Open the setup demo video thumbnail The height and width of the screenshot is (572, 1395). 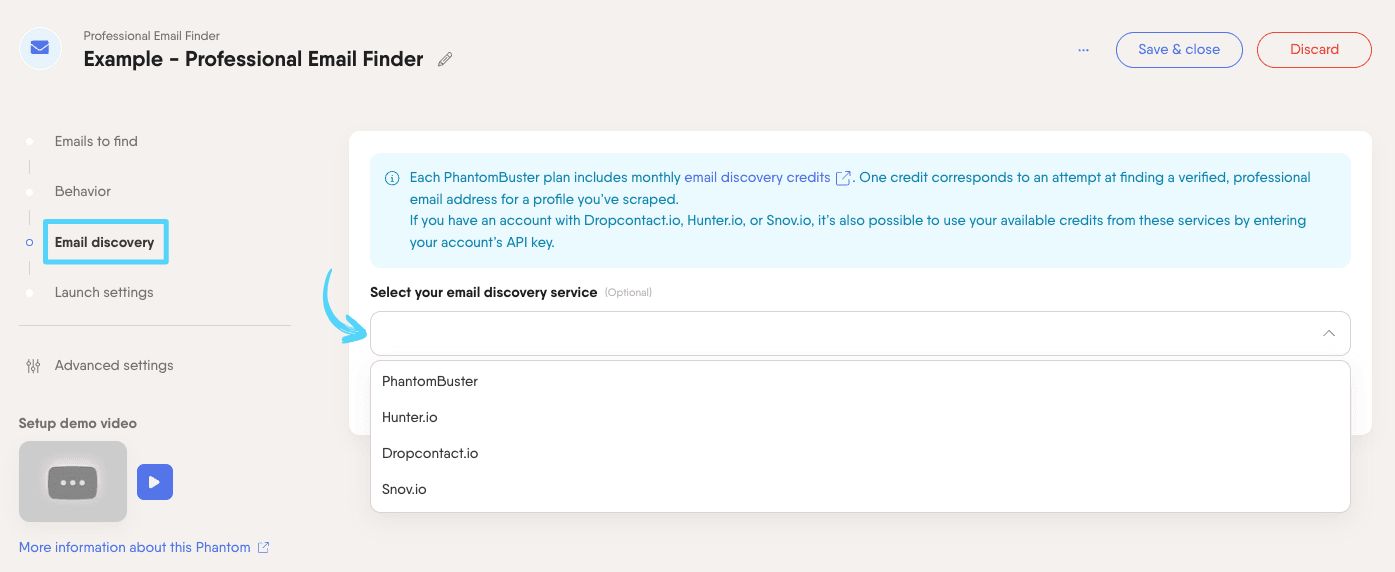pos(73,482)
